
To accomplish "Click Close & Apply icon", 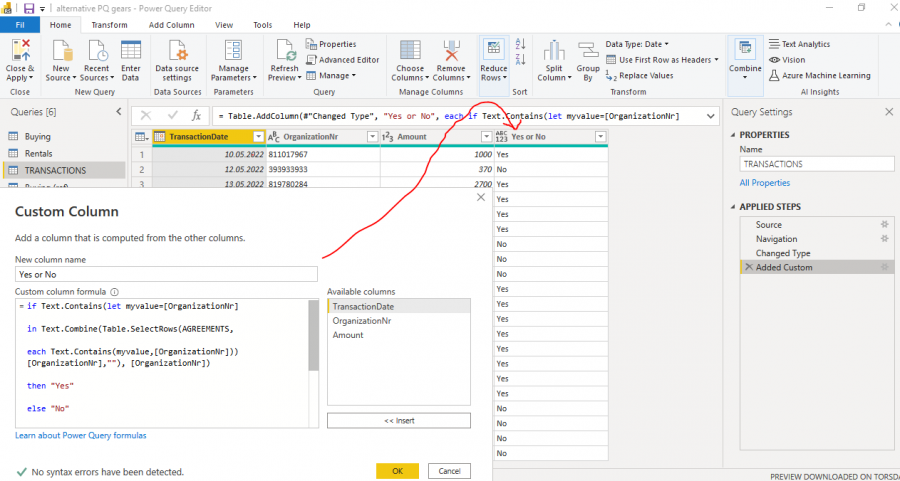I will [20, 51].
